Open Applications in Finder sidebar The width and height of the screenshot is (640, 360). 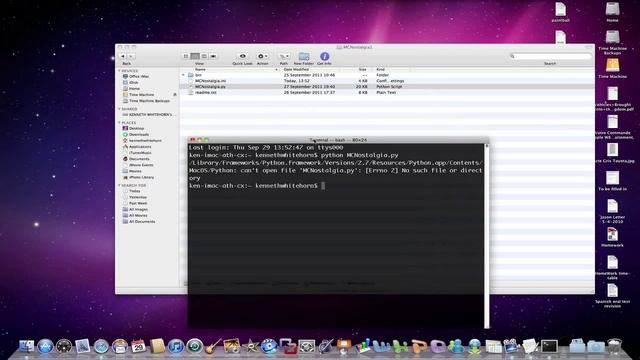pos(137,147)
